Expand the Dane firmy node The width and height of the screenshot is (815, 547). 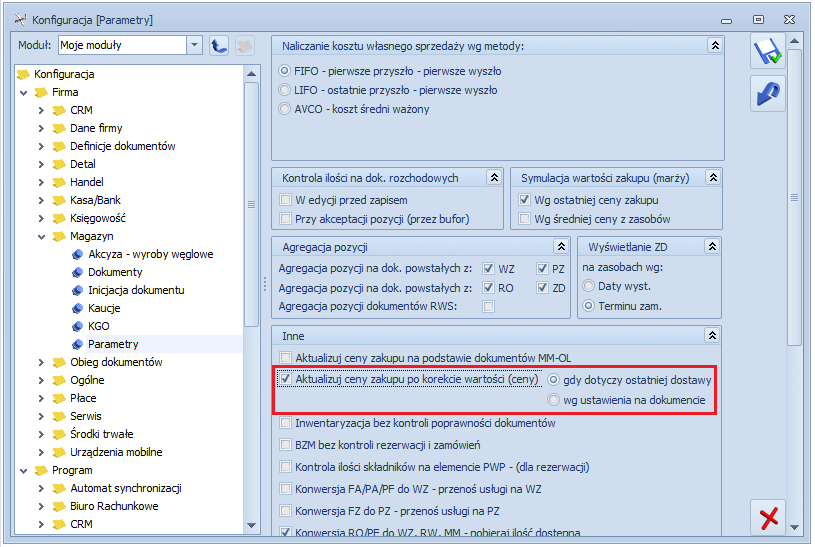[x=42, y=128]
